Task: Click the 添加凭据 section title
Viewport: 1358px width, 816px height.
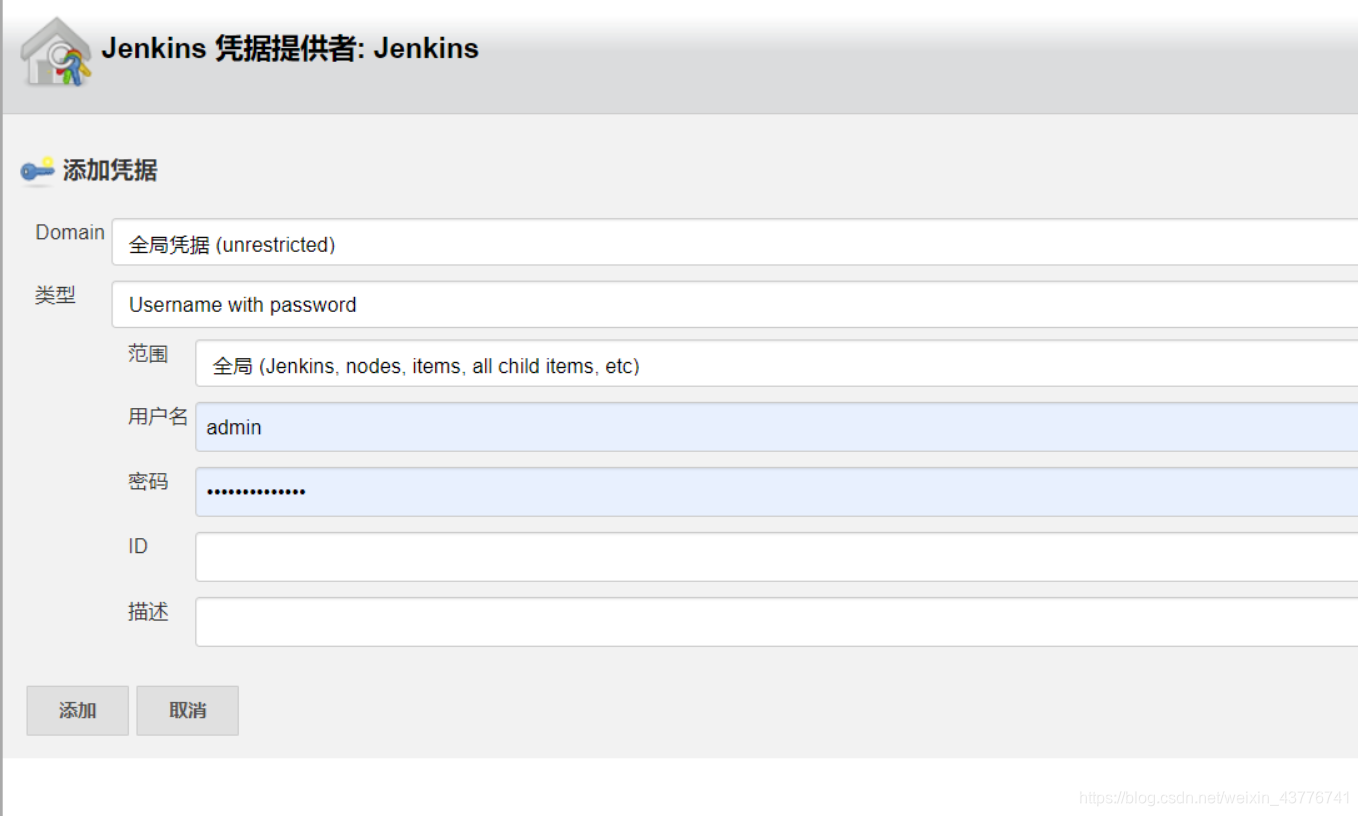Action: click(110, 171)
